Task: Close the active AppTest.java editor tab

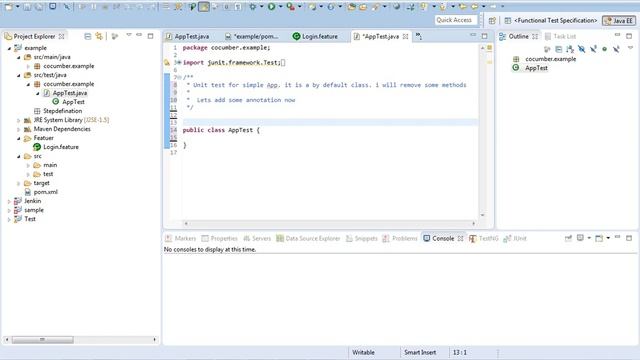Action: [x=405, y=36]
